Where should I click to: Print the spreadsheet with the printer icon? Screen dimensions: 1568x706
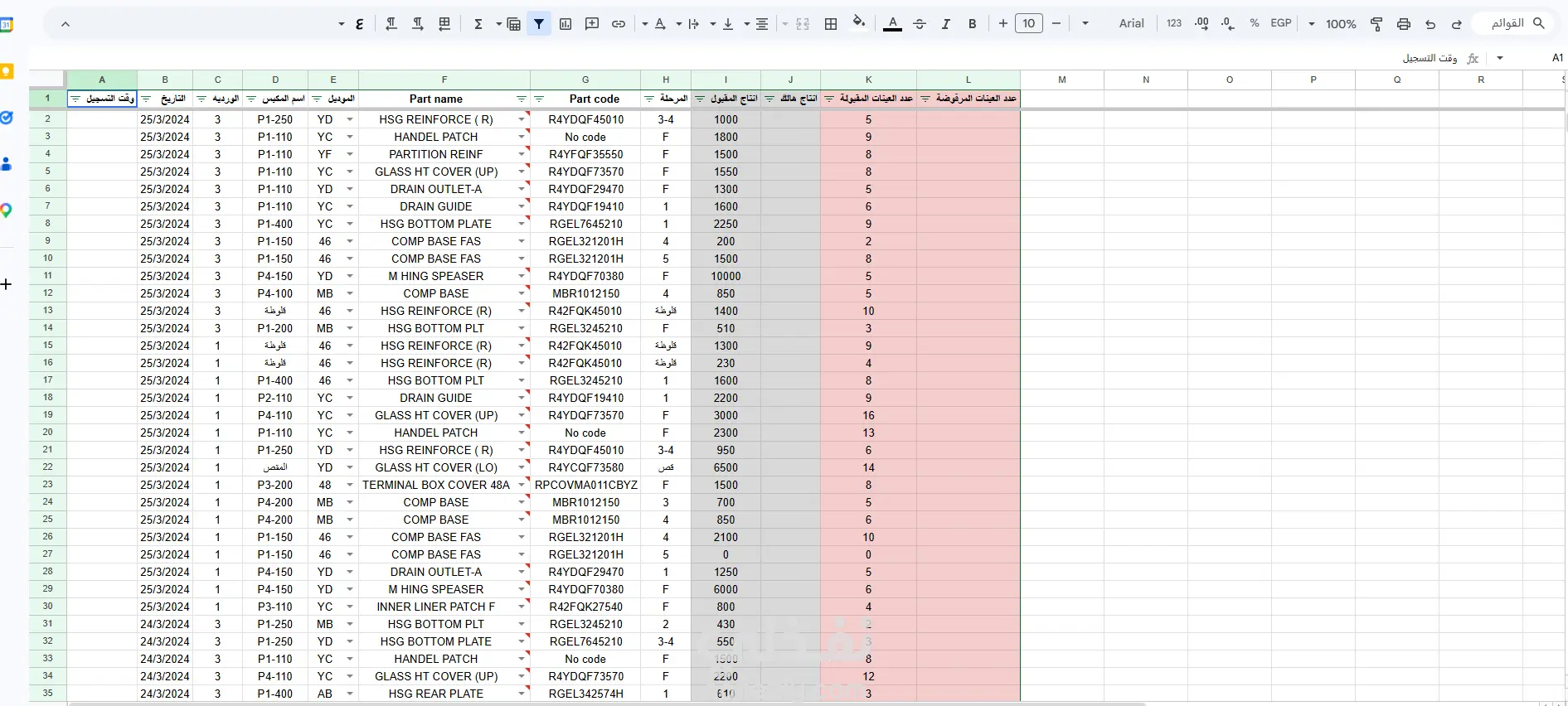tap(1404, 24)
